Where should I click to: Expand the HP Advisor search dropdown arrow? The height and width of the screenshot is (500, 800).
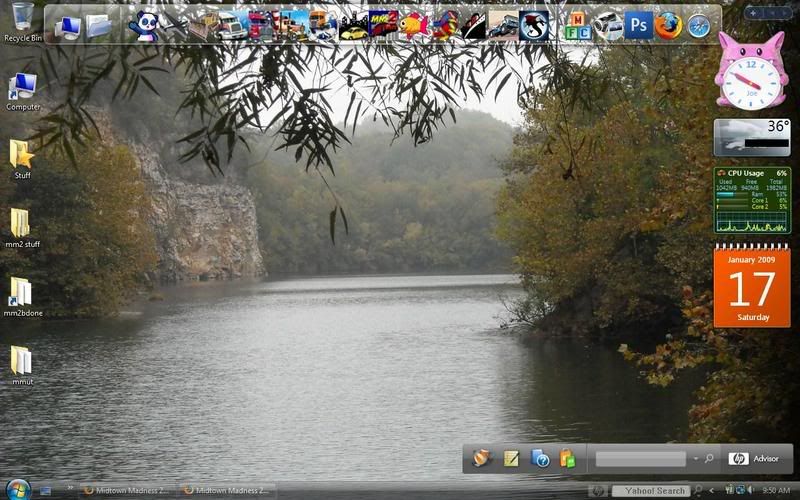(695, 459)
